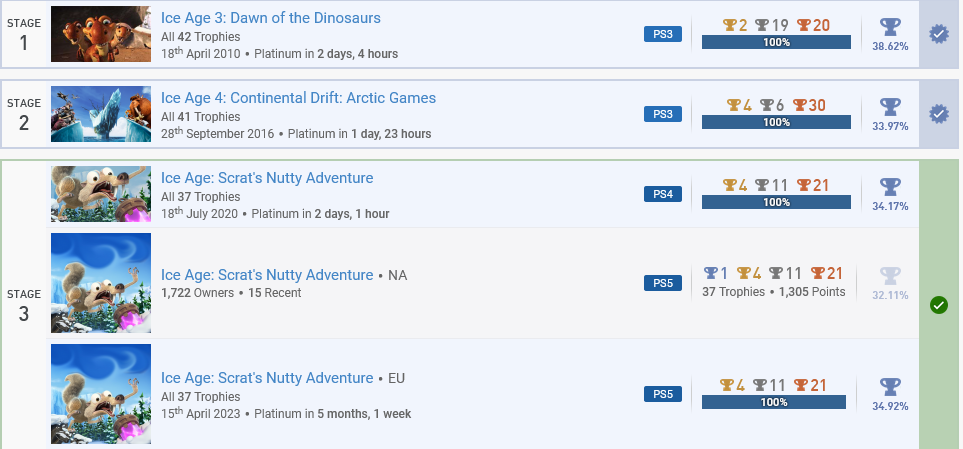
Task: Click PS5 tag on the NA row
Action: pyautogui.click(x=663, y=283)
